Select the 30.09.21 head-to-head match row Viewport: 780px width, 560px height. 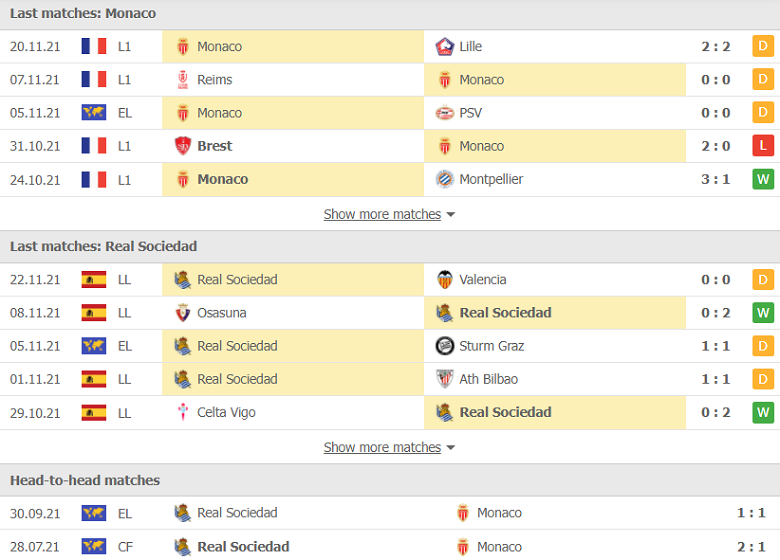coord(390,513)
